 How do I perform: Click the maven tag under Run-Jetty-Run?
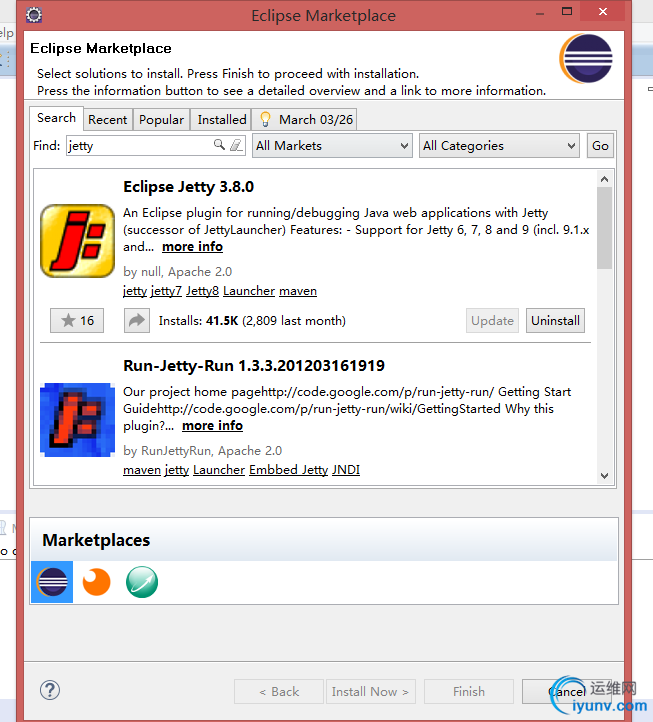tap(142, 470)
